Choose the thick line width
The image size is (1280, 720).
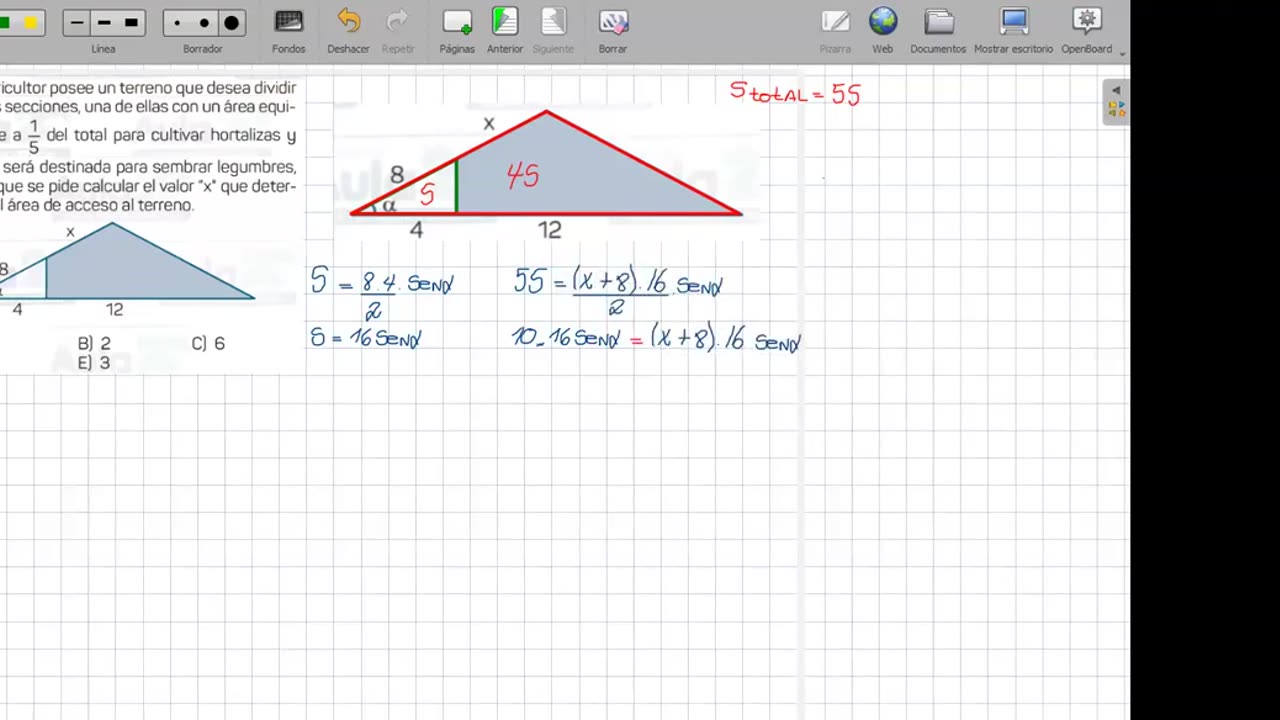[x=131, y=22]
